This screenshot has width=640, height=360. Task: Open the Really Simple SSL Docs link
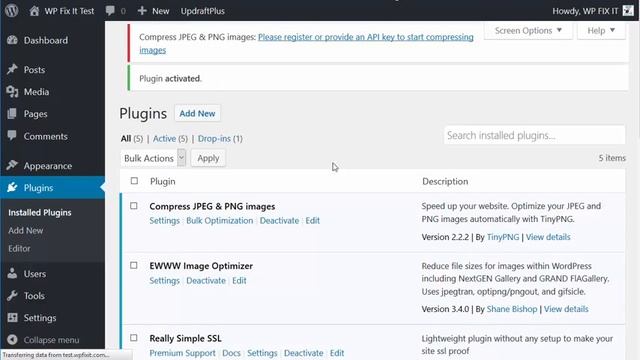pyautogui.click(x=231, y=353)
